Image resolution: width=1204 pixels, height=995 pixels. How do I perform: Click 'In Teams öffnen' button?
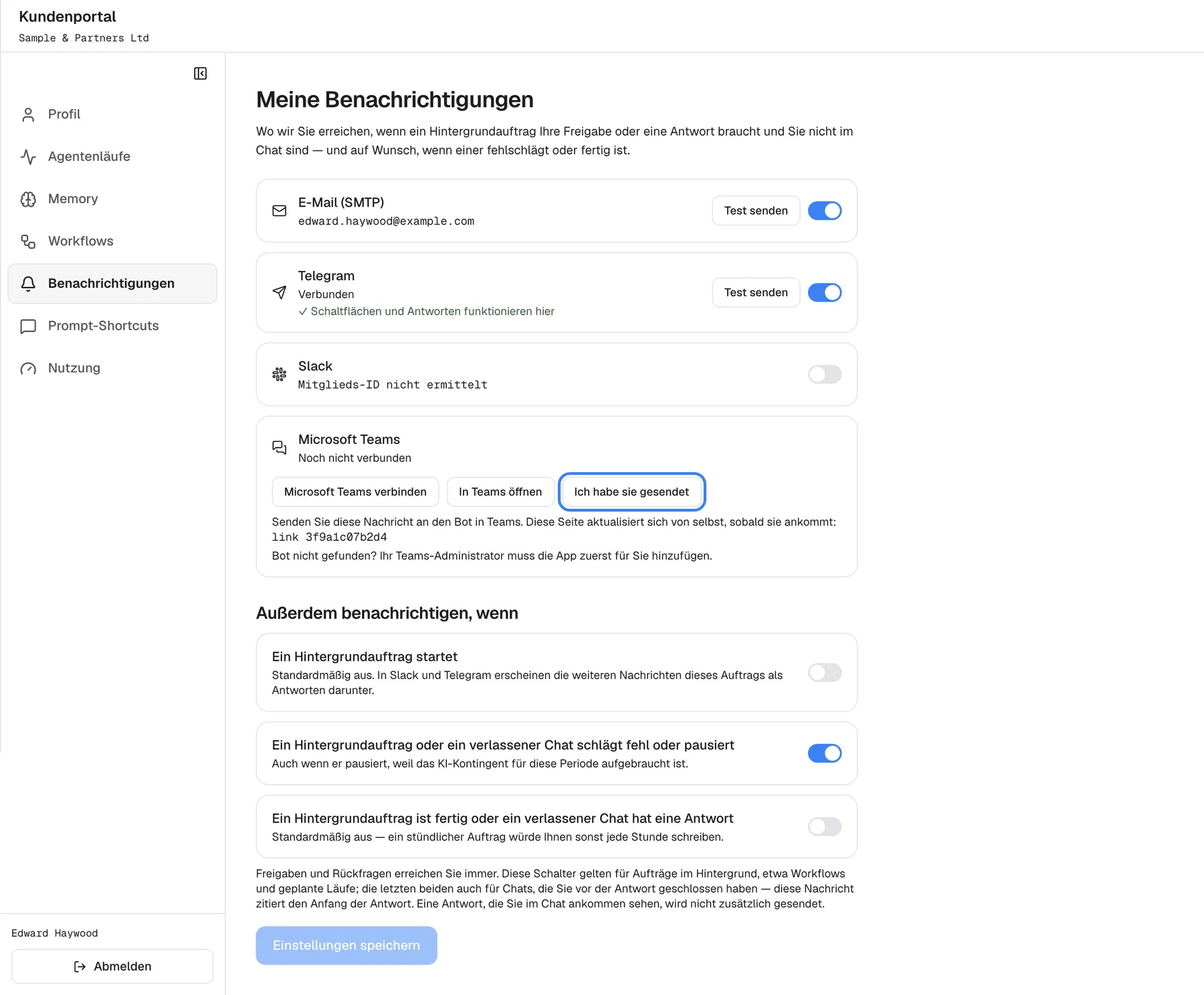pyautogui.click(x=500, y=491)
